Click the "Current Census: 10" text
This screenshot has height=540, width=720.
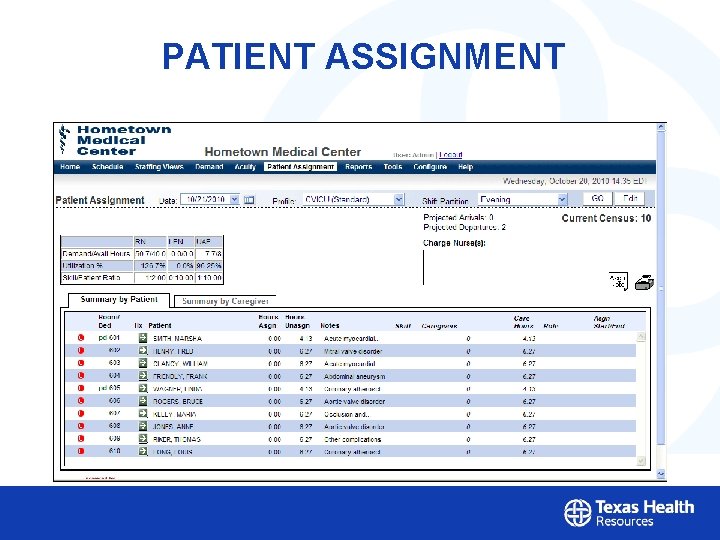pos(606,219)
